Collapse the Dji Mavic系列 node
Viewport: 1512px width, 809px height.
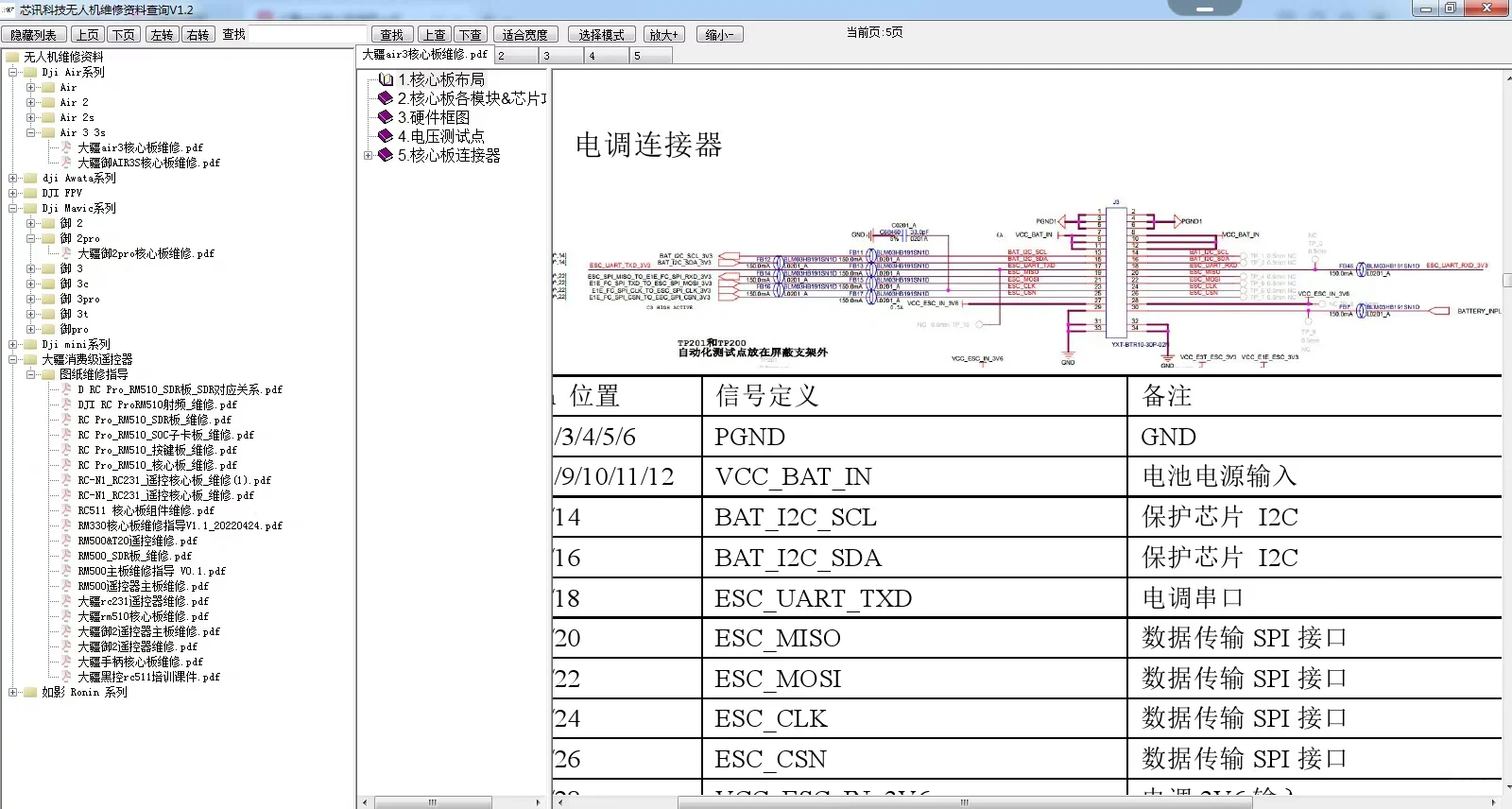[13, 208]
